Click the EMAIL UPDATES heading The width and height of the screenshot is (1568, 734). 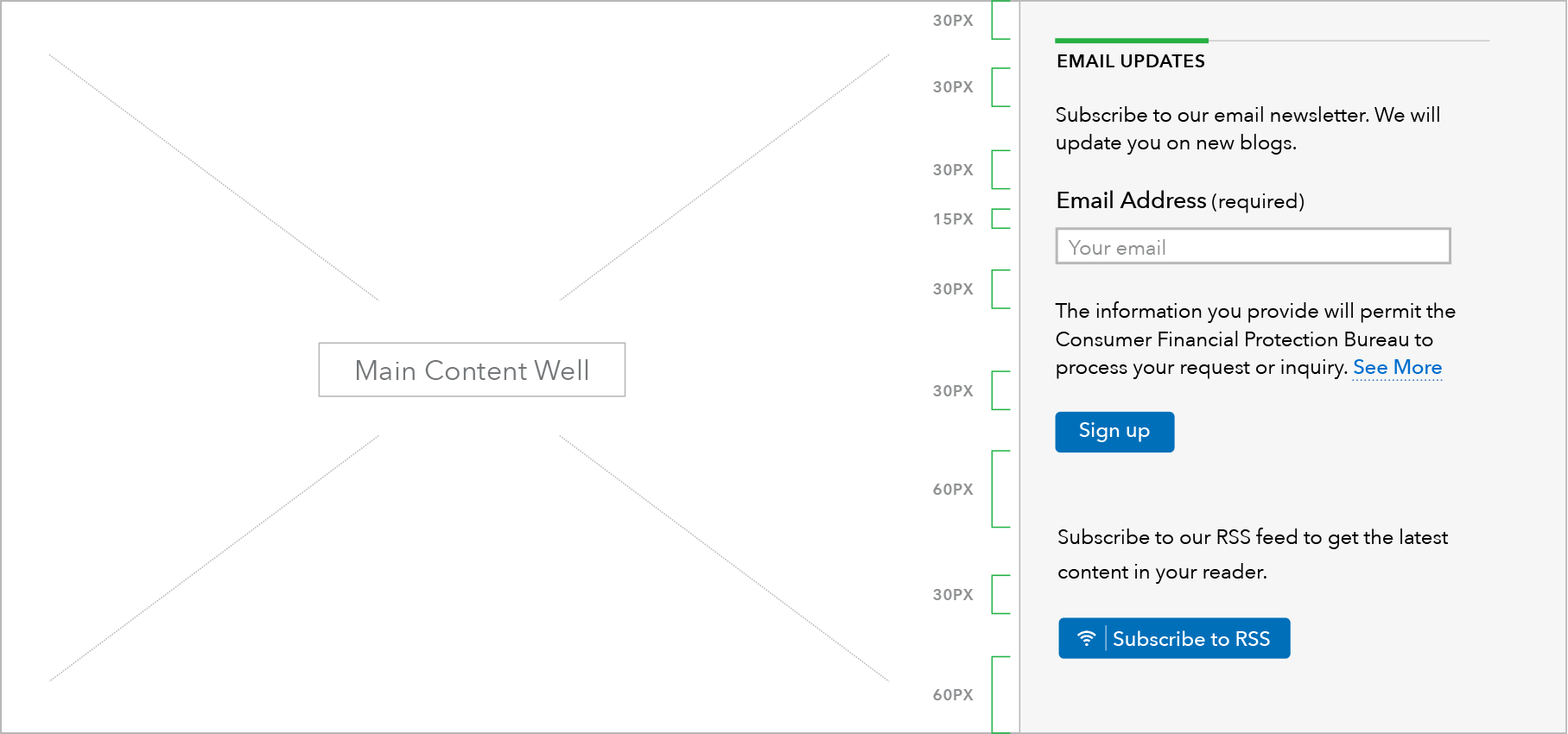(1130, 61)
